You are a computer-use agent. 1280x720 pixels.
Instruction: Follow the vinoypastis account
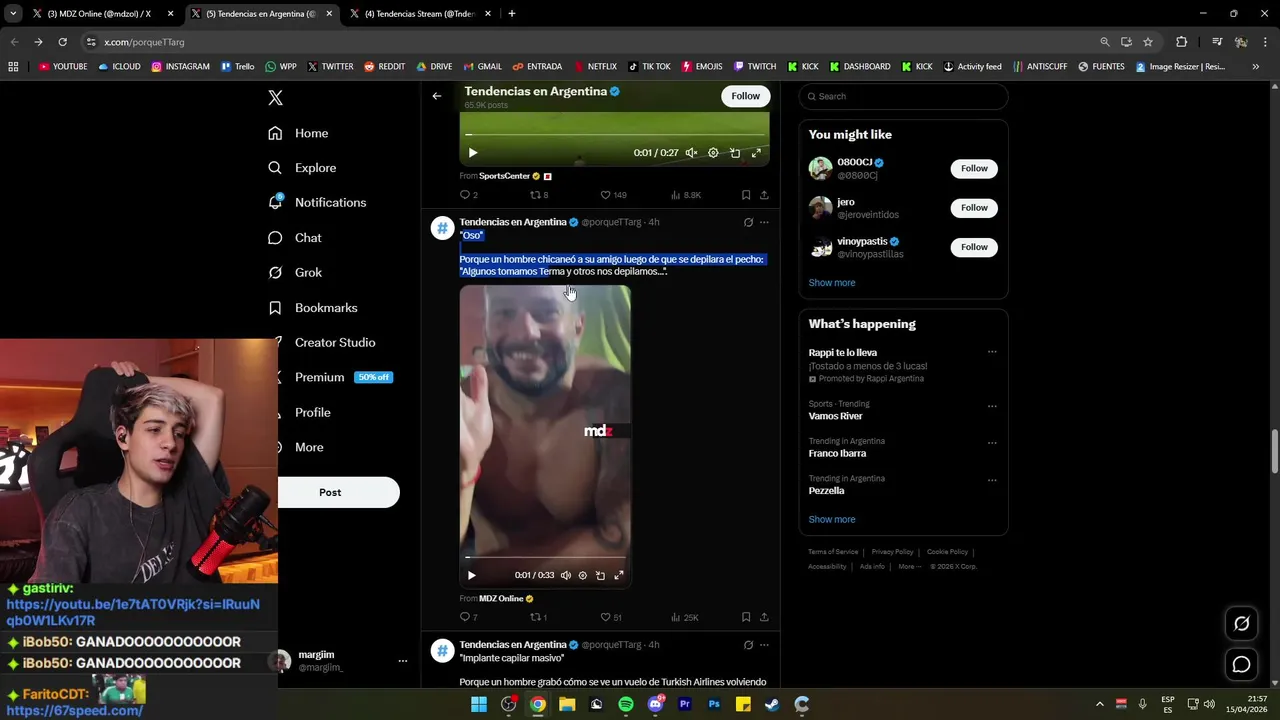974,247
